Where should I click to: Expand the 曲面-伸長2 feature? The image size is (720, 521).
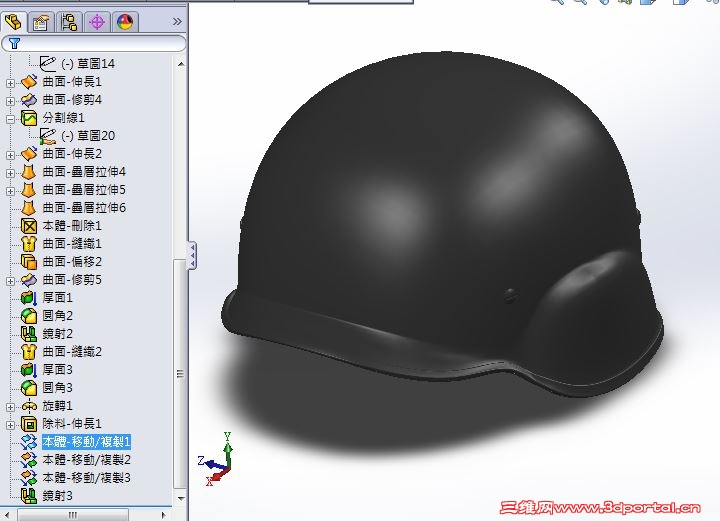11,155
